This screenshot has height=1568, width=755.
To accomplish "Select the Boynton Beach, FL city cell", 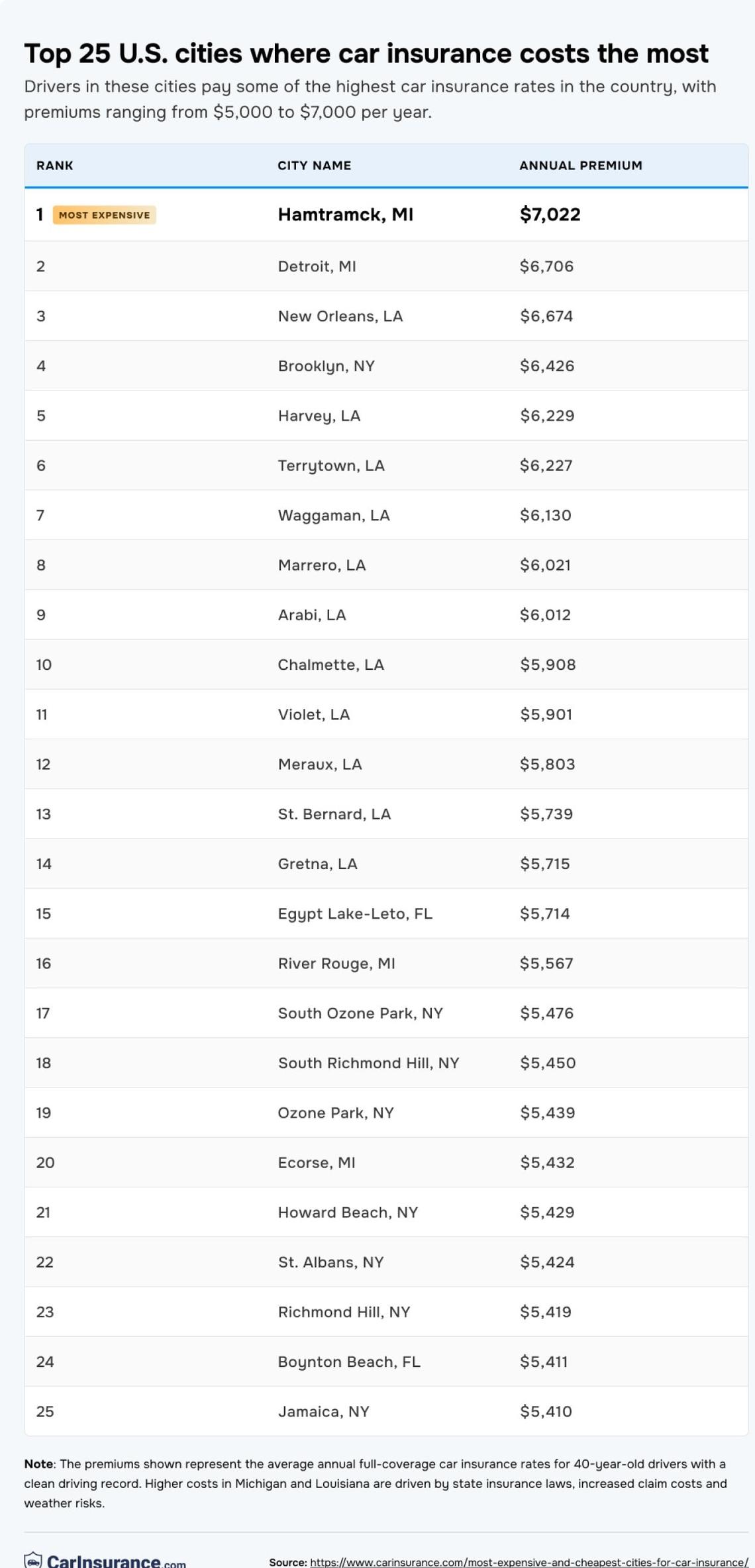I will pos(348,1361).
